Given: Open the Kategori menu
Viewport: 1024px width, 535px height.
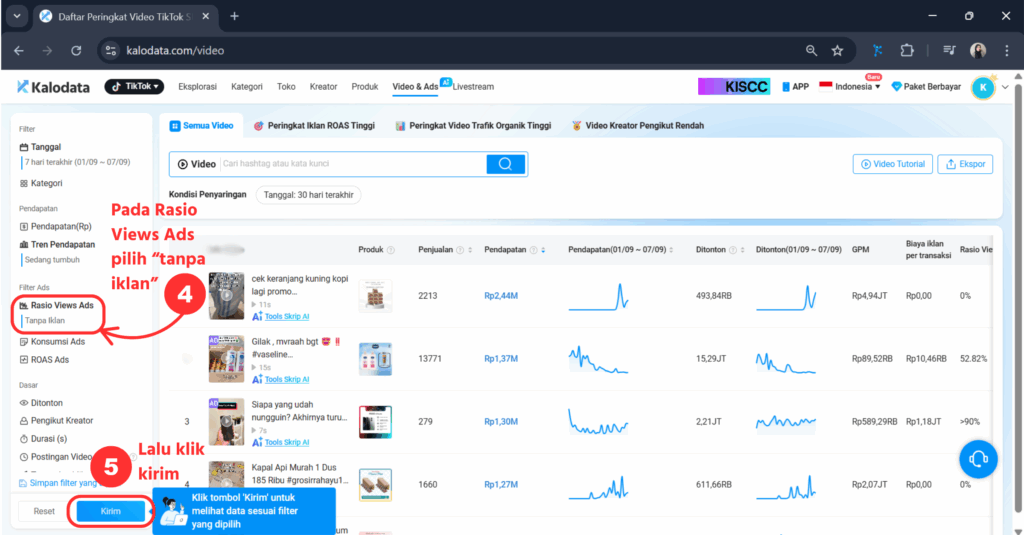Looking at the screenshot, I should (x=247, y=86).
